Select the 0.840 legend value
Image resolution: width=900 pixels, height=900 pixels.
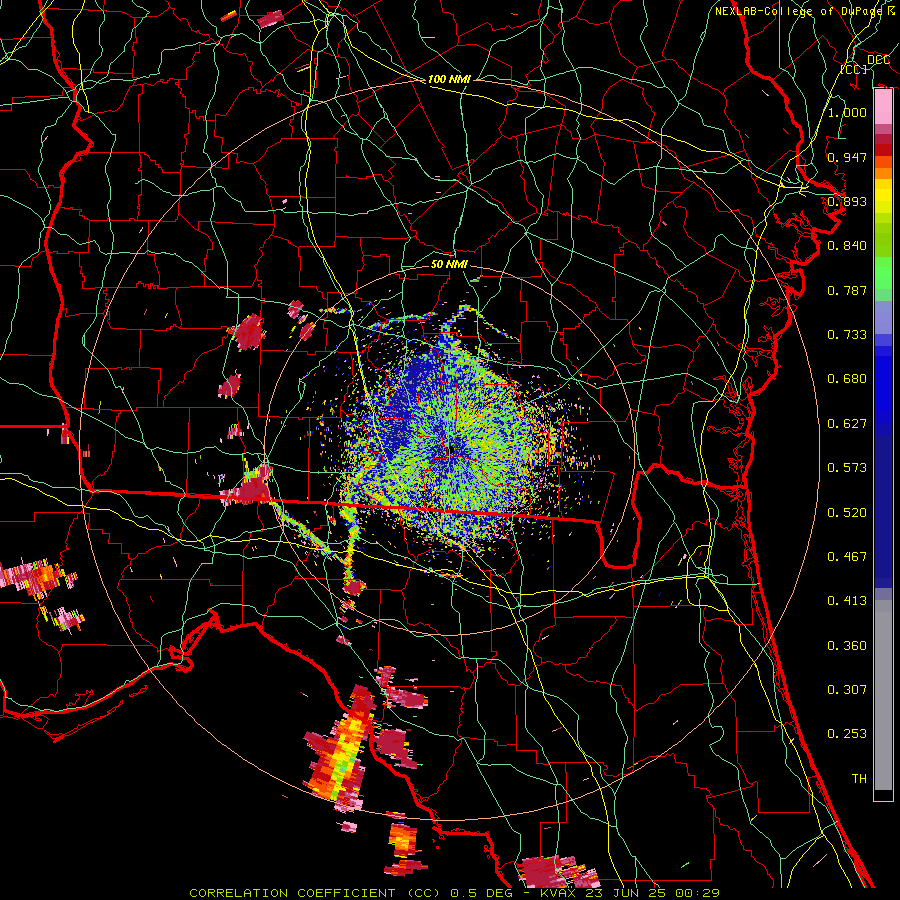point(847,246)
